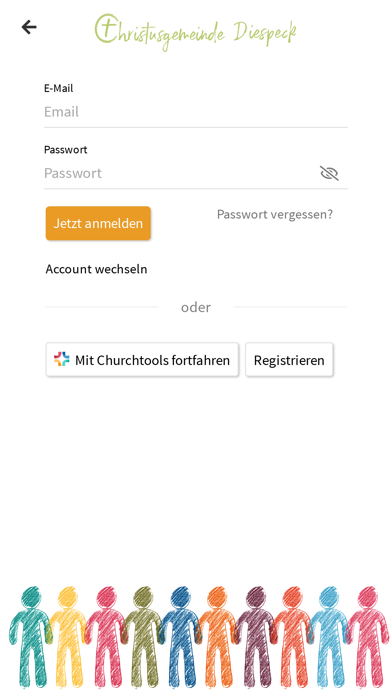Tap the Christusgemeinde Diespeck header logo

pyautogui.click(x=195, y=31)
